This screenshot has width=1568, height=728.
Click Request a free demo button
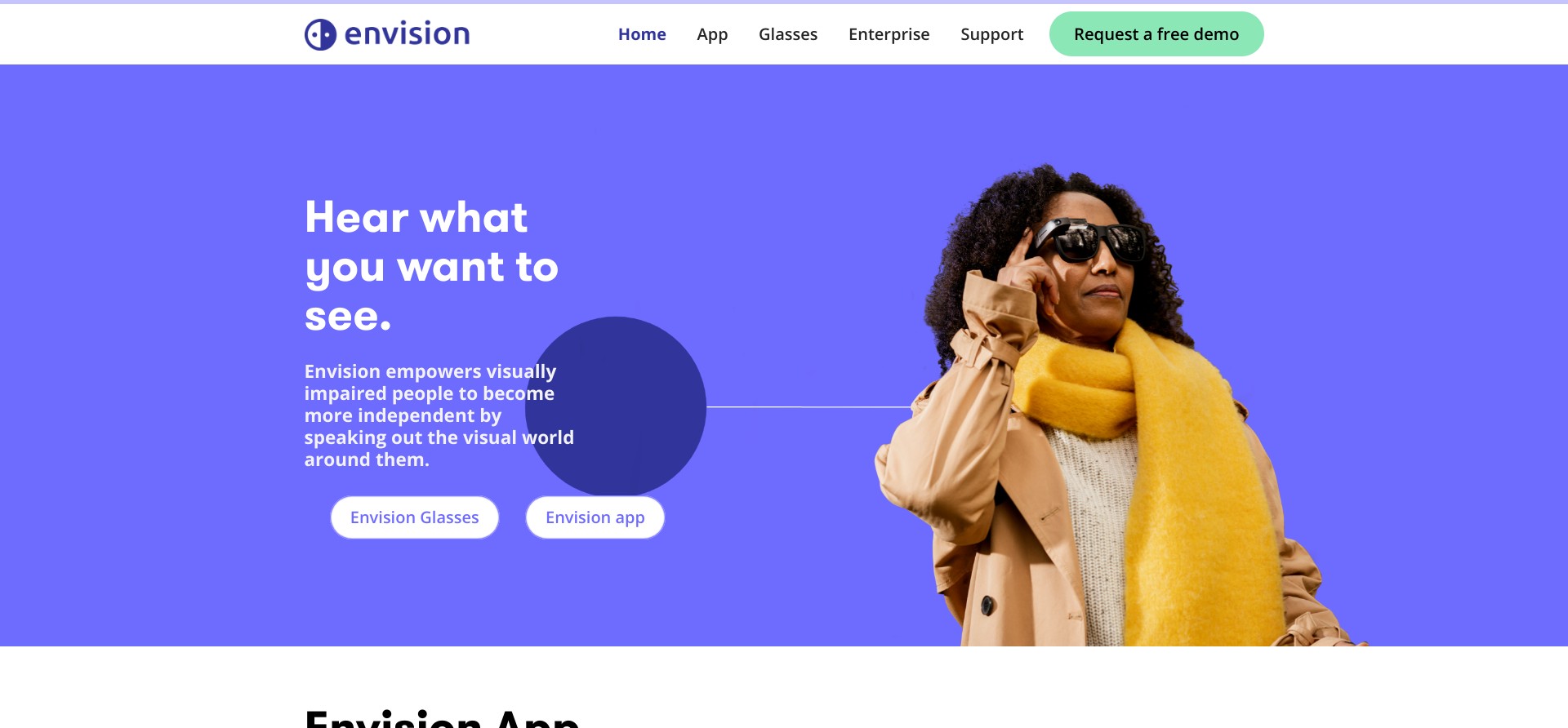coord(1156,34)
